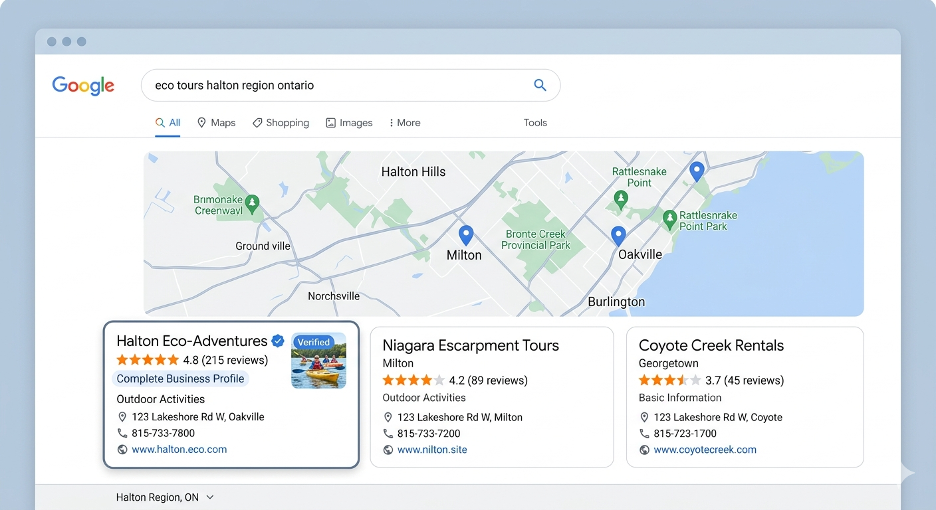
Task: Open the Halton Eco-Adventures listing title
Action: [x=192, y=341]
